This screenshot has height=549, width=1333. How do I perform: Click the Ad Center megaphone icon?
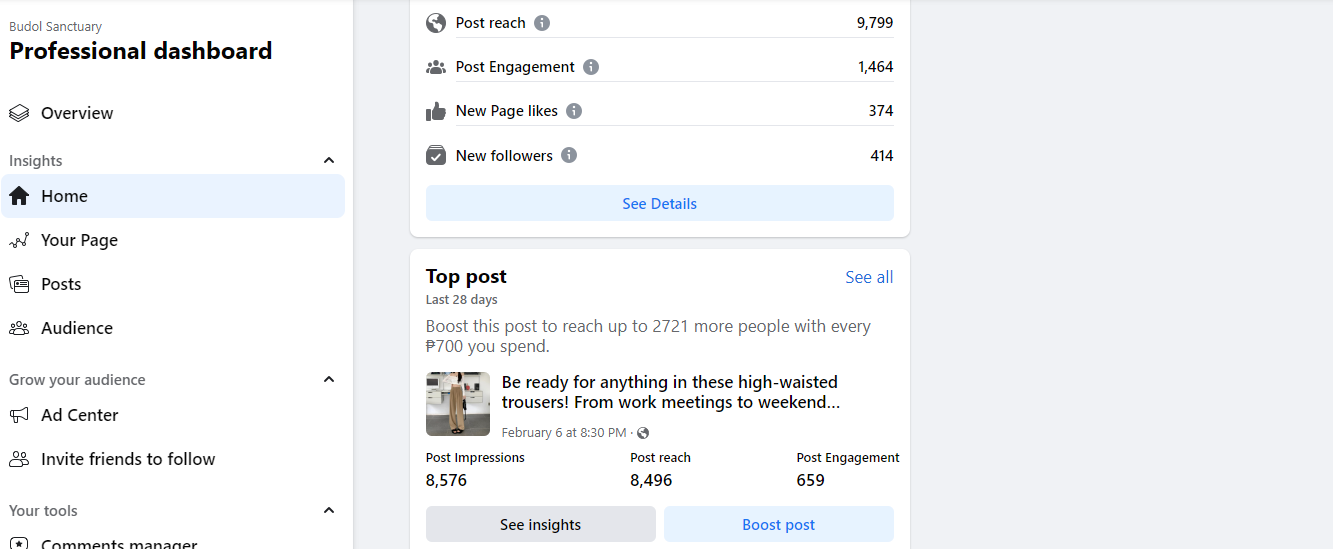(19, 415)
